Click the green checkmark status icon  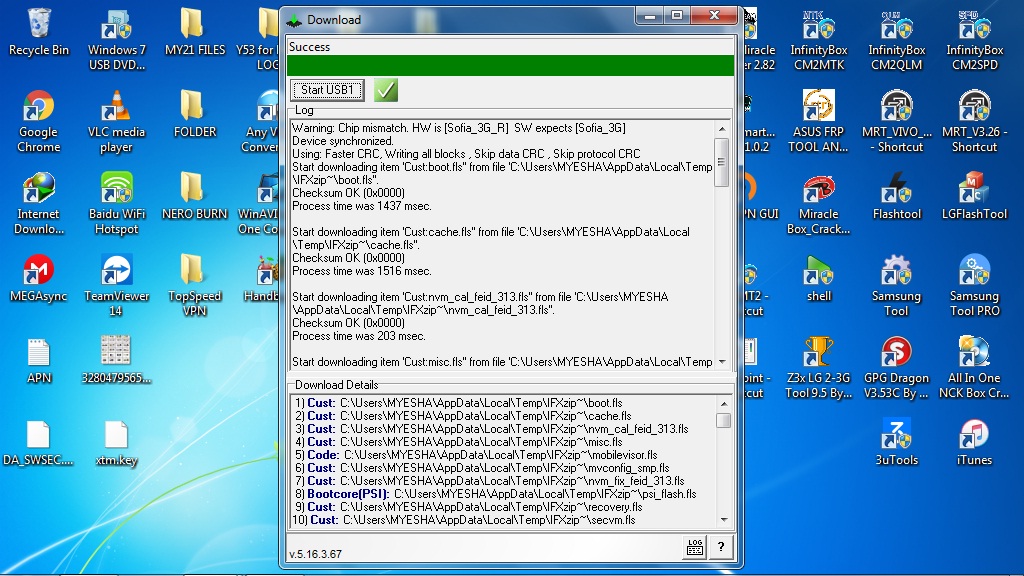click(x=386, y=90)
